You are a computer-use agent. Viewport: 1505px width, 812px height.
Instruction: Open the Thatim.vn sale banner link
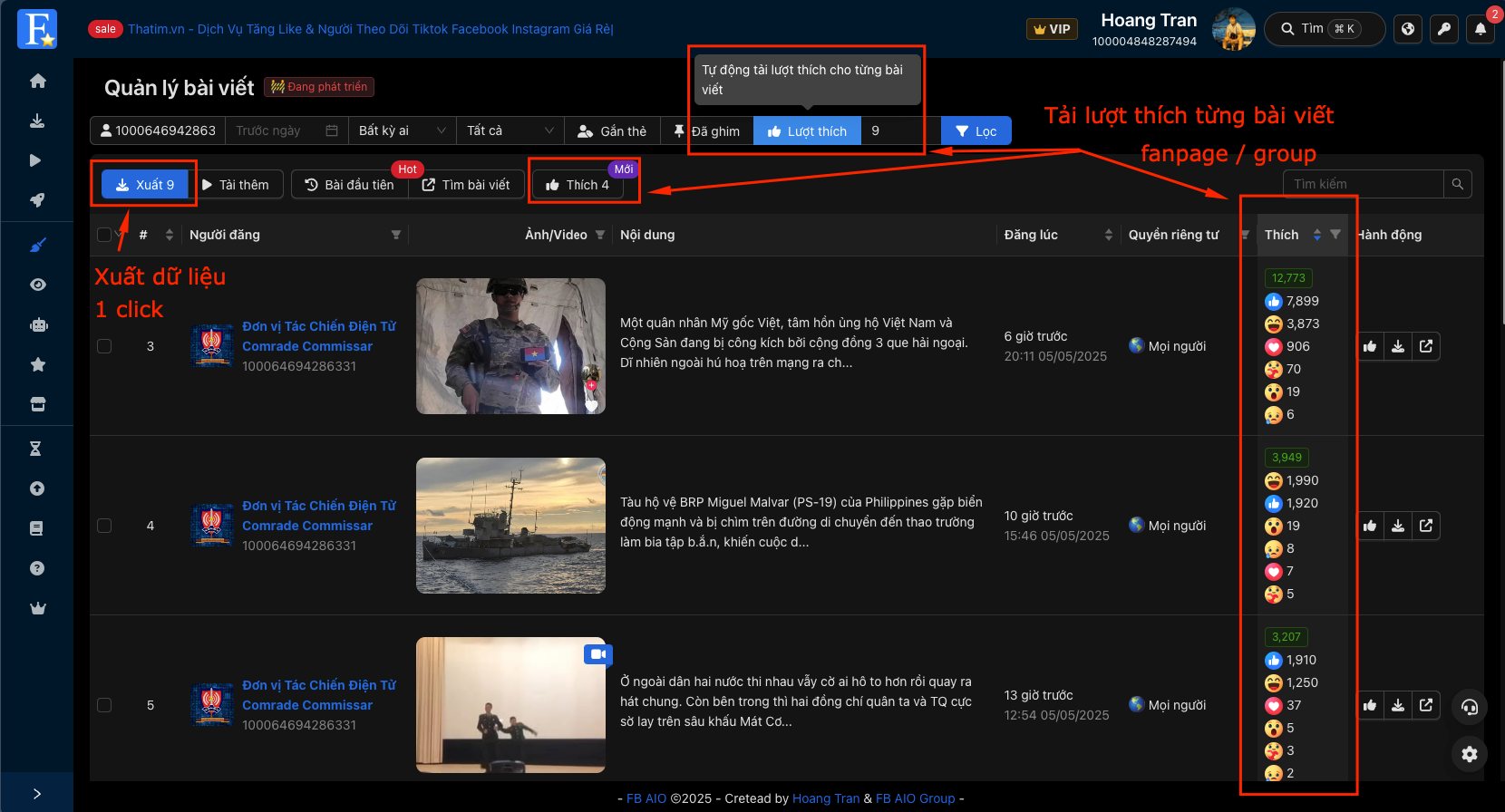[371, 29]
